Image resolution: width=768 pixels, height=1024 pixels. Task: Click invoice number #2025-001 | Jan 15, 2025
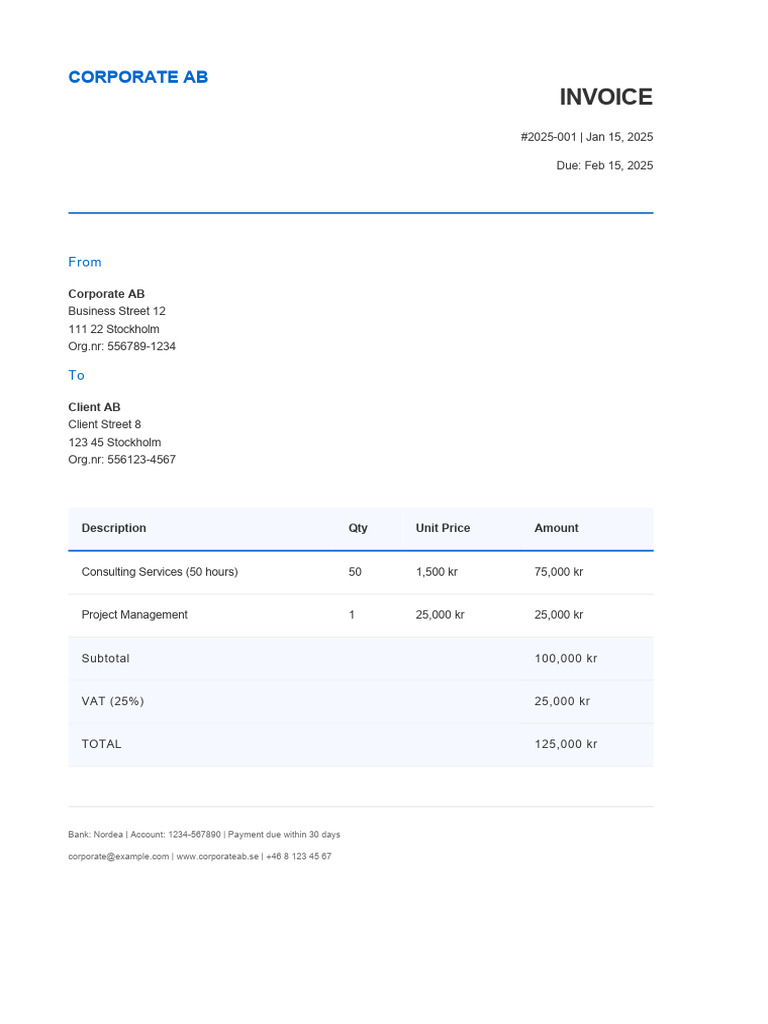[586, 136]
